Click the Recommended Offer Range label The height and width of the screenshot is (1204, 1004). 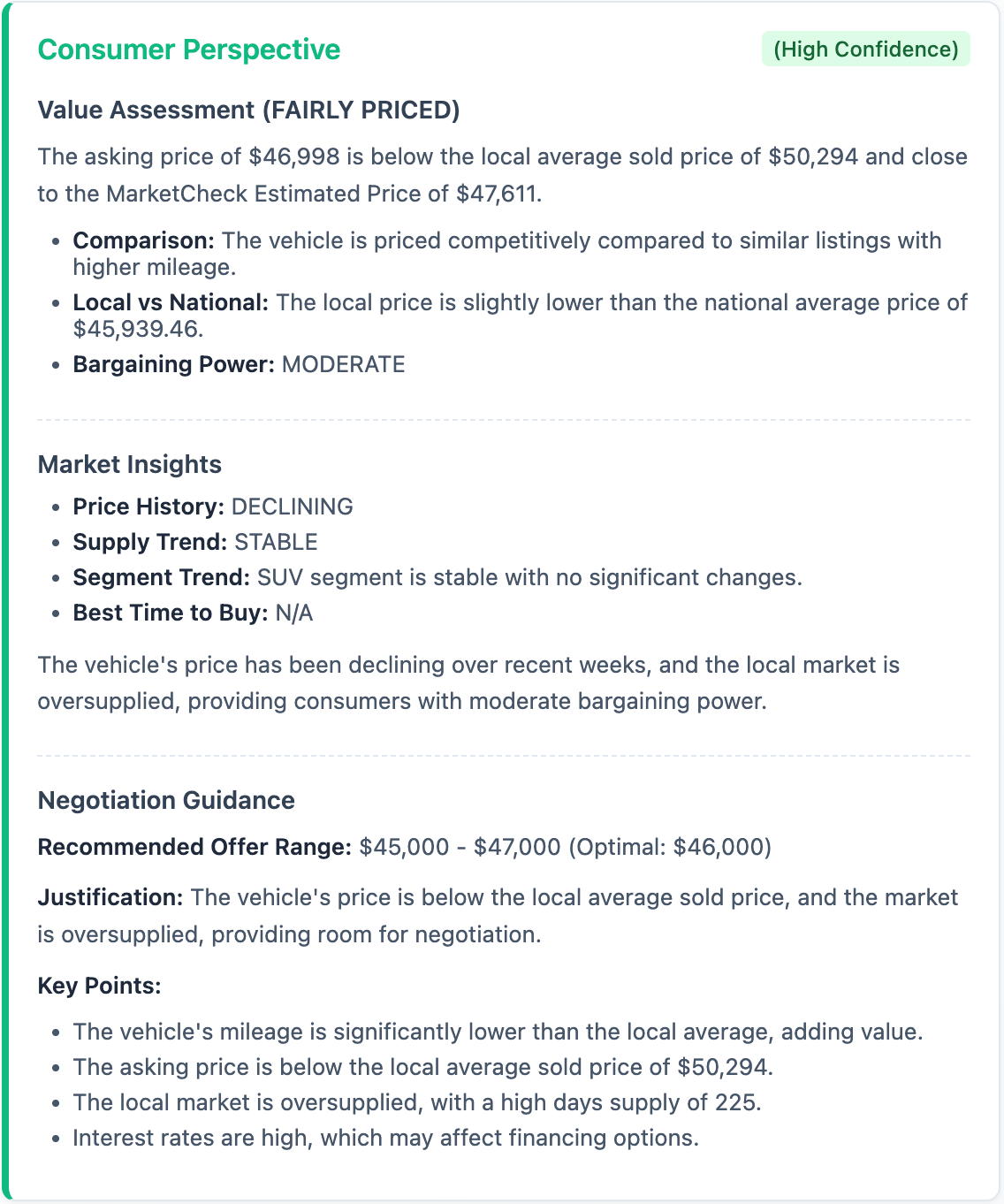pyautogui.click(x=194, y=847)
